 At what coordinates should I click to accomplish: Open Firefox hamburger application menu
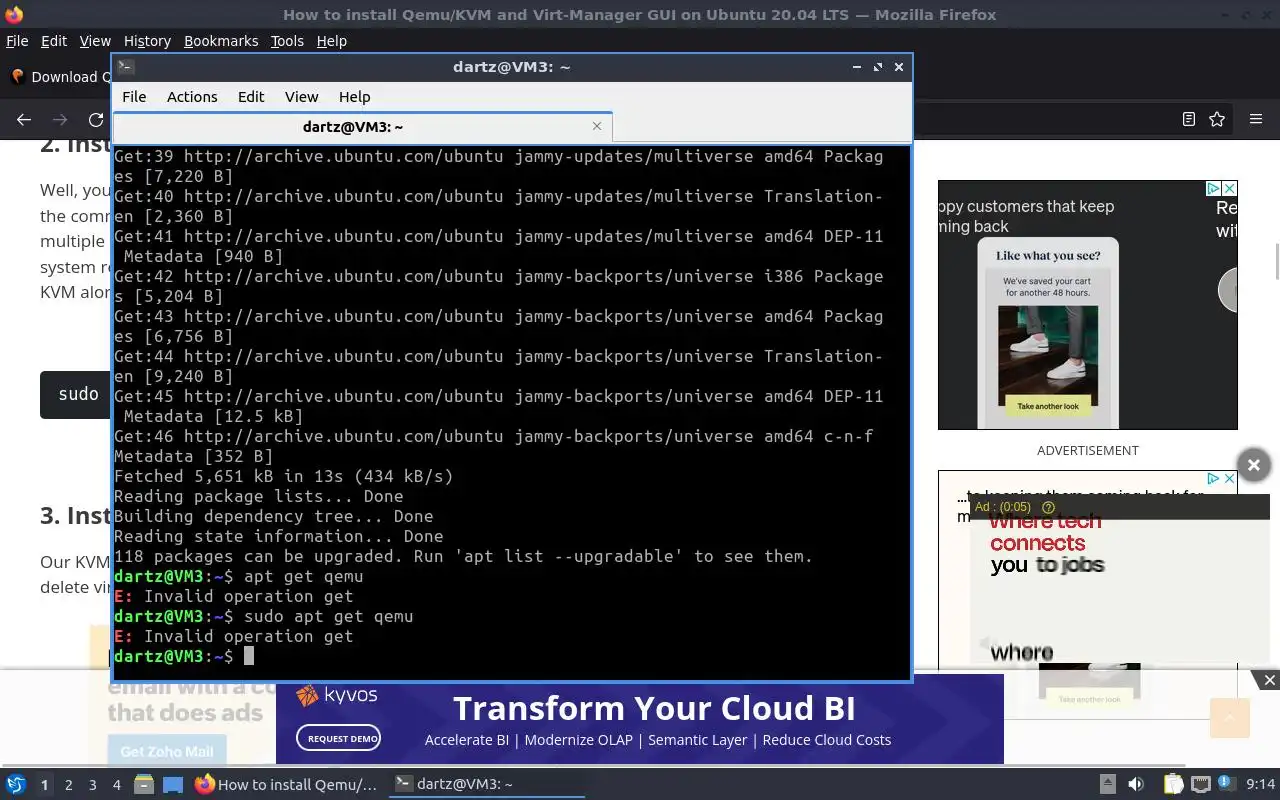pos(1256,120)
